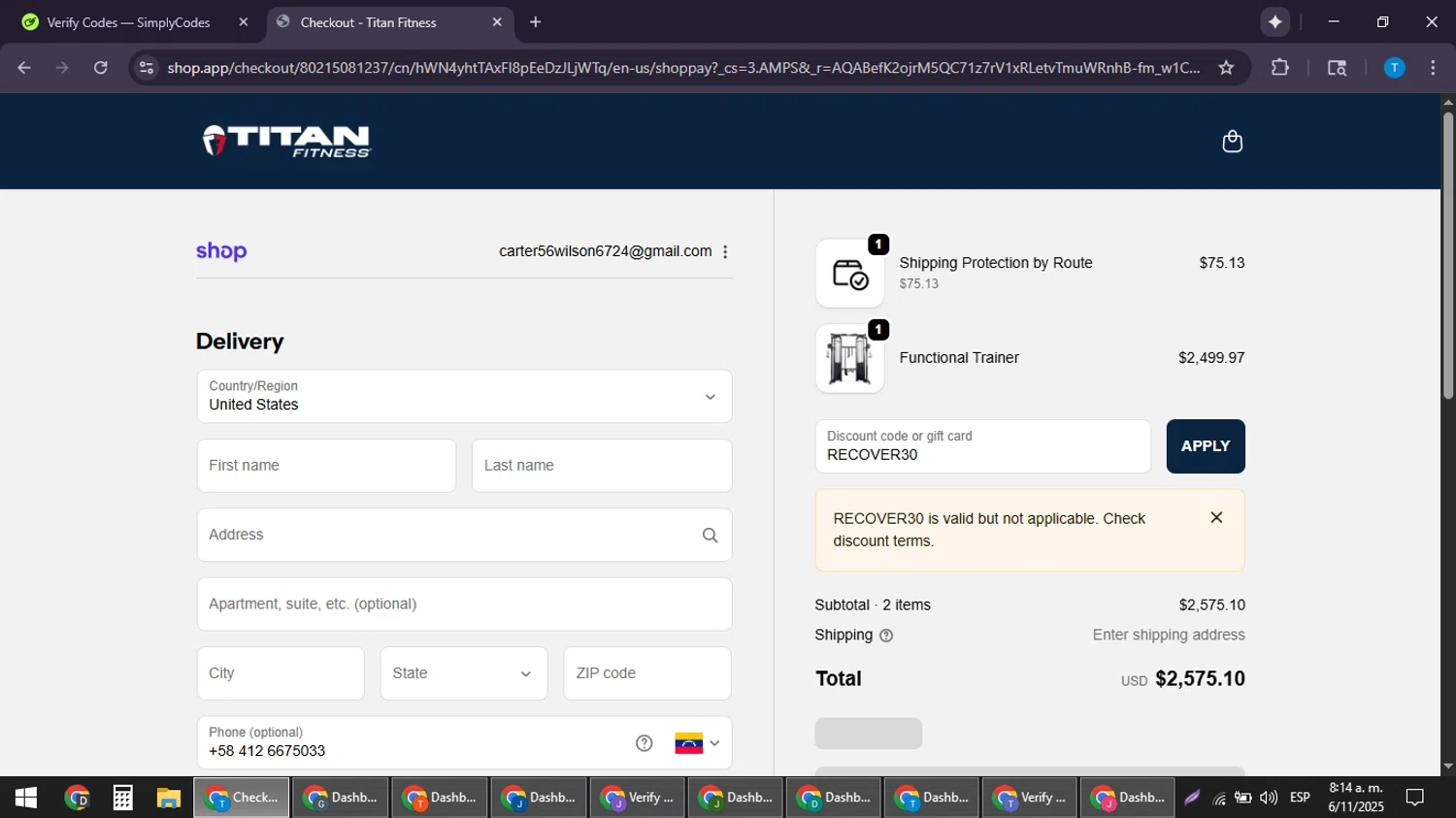Click the Apartment, suite, etc. field
The width and height of the screenshot is (1456, 818).
pyautogui.click(x=464, y=604)
